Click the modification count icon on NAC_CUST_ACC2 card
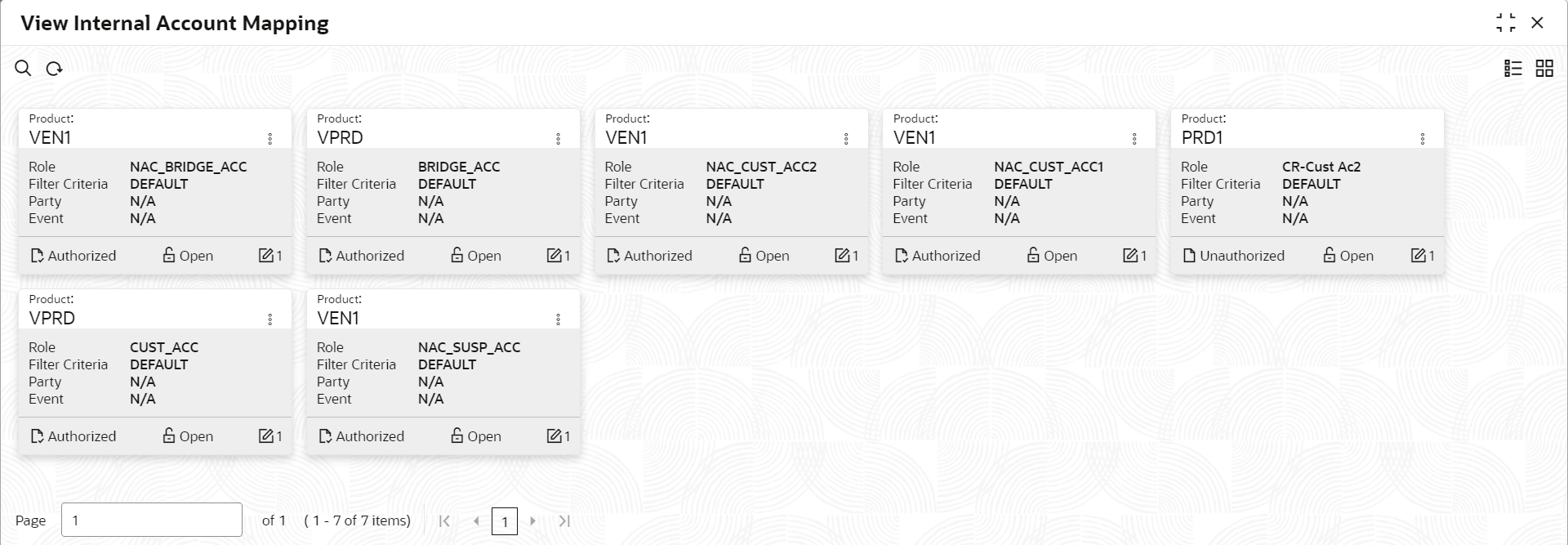 (x=842, y=256)
